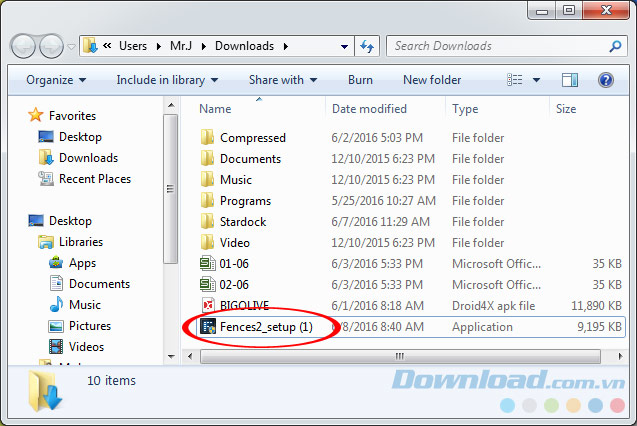Click Users in the address path
Viewport: 637px width, 426px height.
point(133,46)
